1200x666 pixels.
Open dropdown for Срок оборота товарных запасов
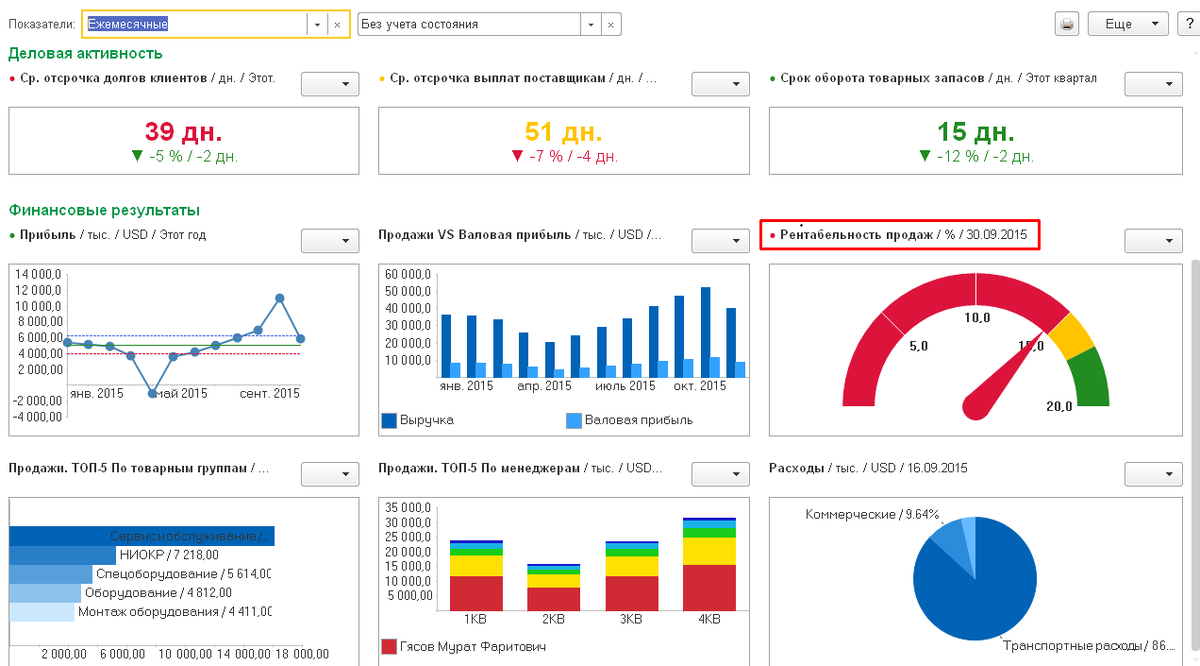(1153, 84)
